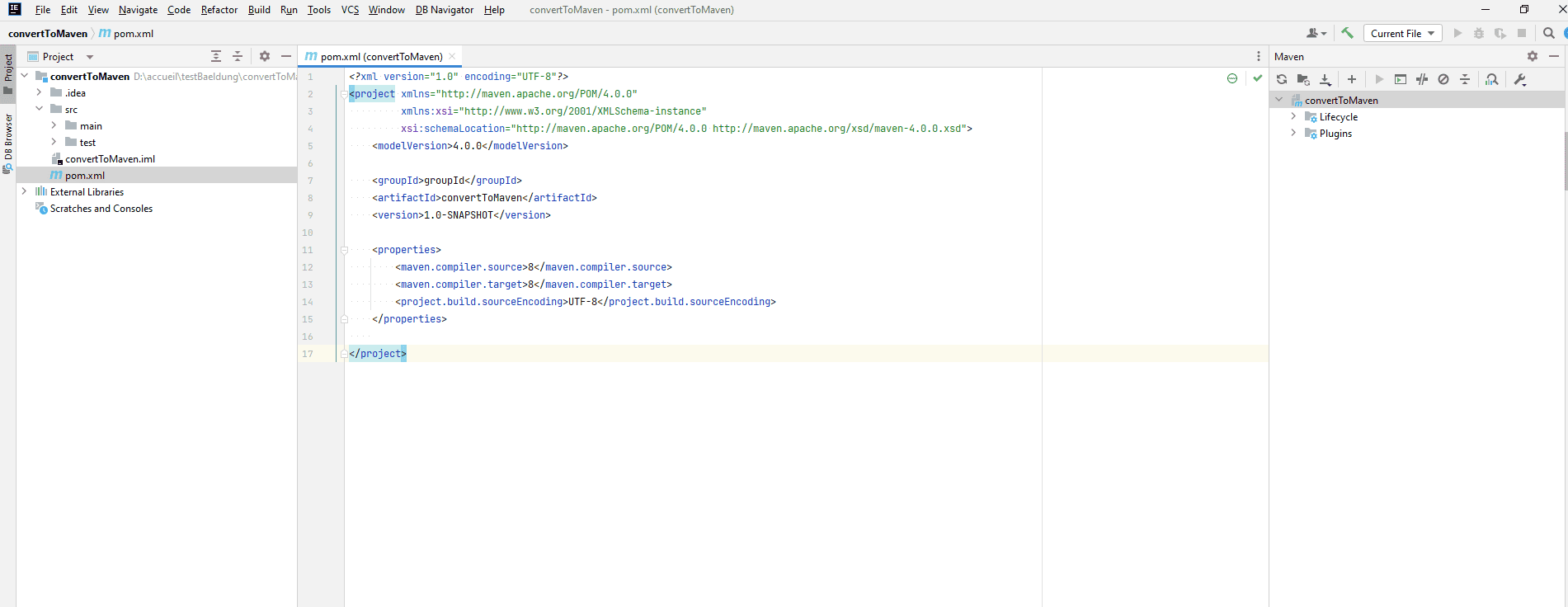Open the Current File run configuration dropdown

tap(1402, 33)
